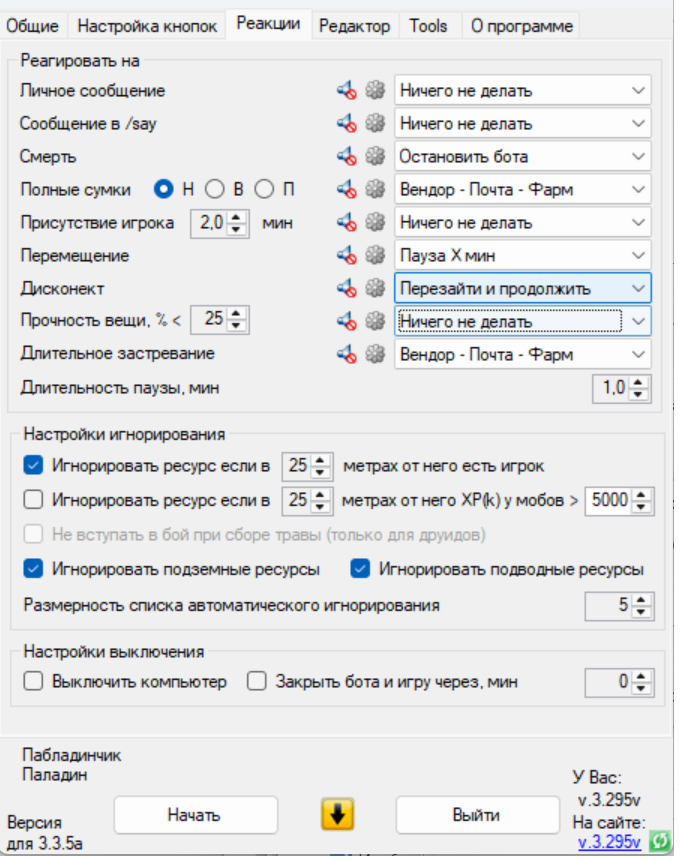
Task: Disable Игнорировать подземные ресурсы checkbox
Action: [33, 569]
